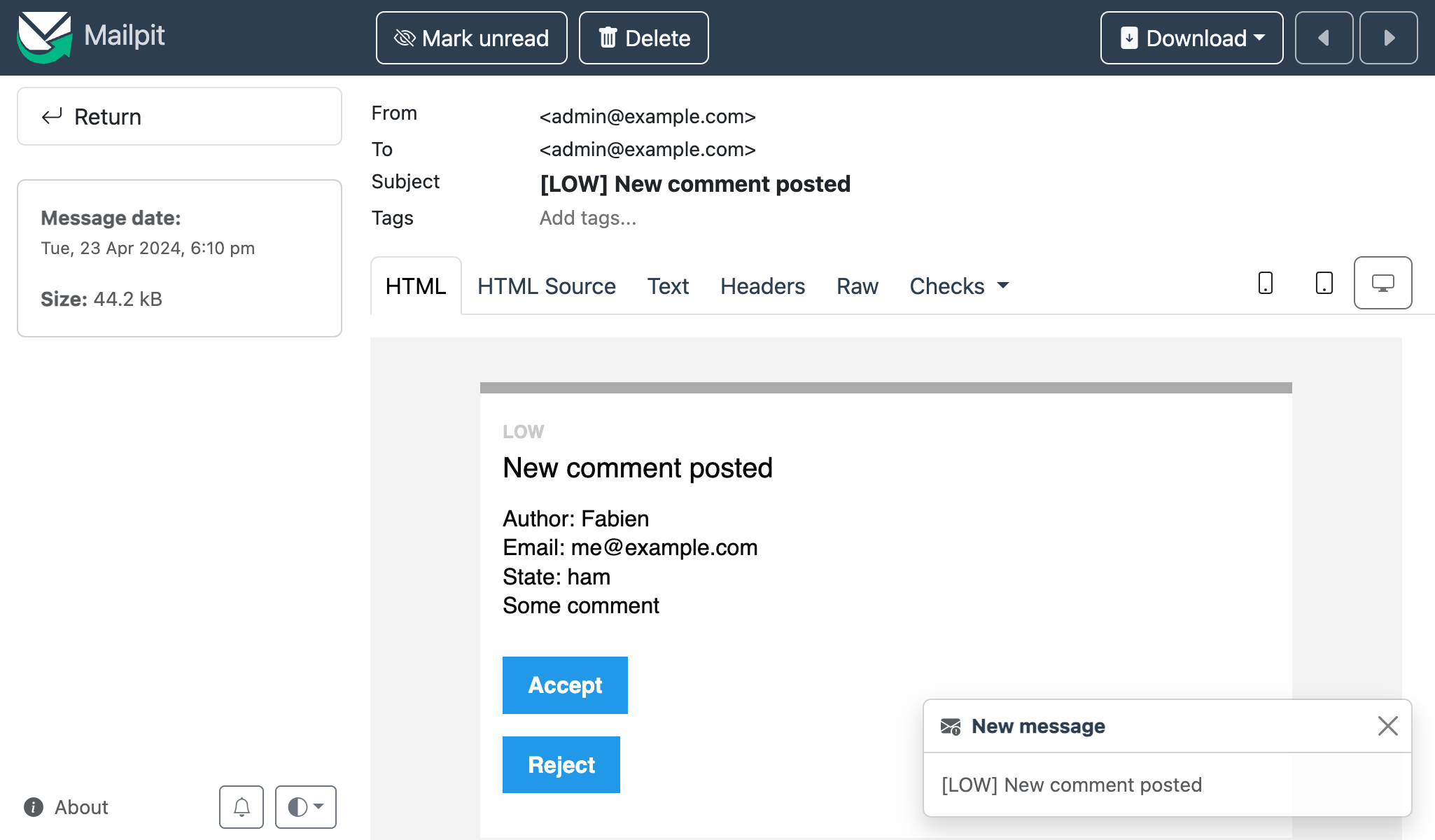Image resolution: width=1435 pixels, height=840 pixels.
Task: Open the Raw tab
Action: 857,286
